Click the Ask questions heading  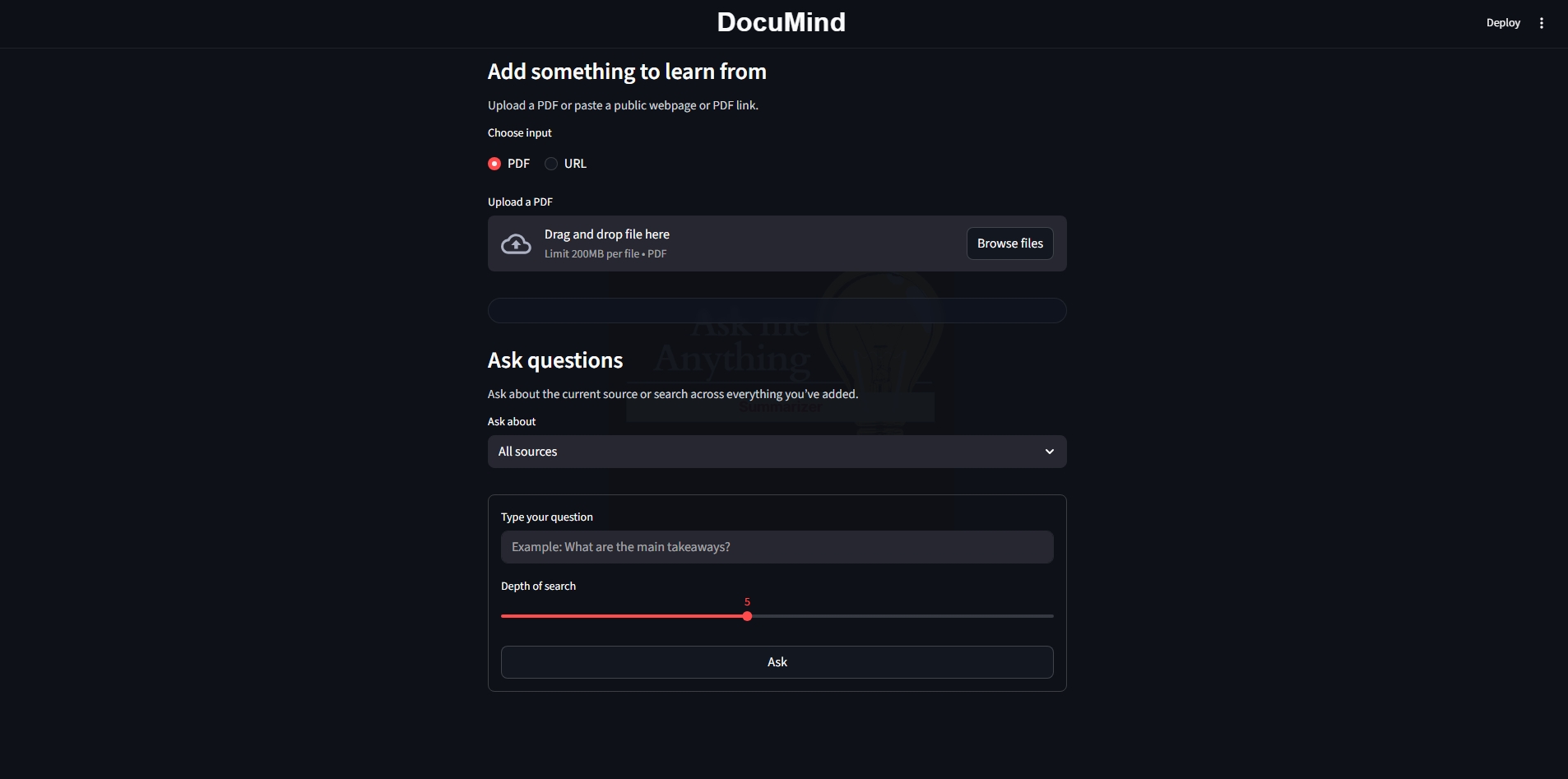pos(555,360)
